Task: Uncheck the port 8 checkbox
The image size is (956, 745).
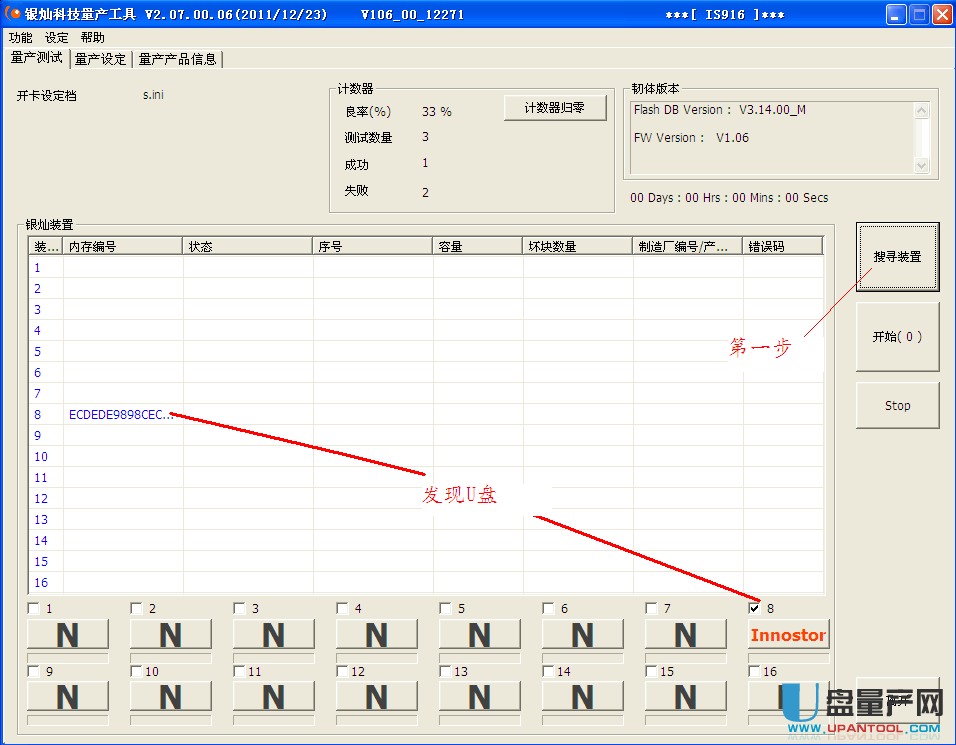Action: click(755, 608)
